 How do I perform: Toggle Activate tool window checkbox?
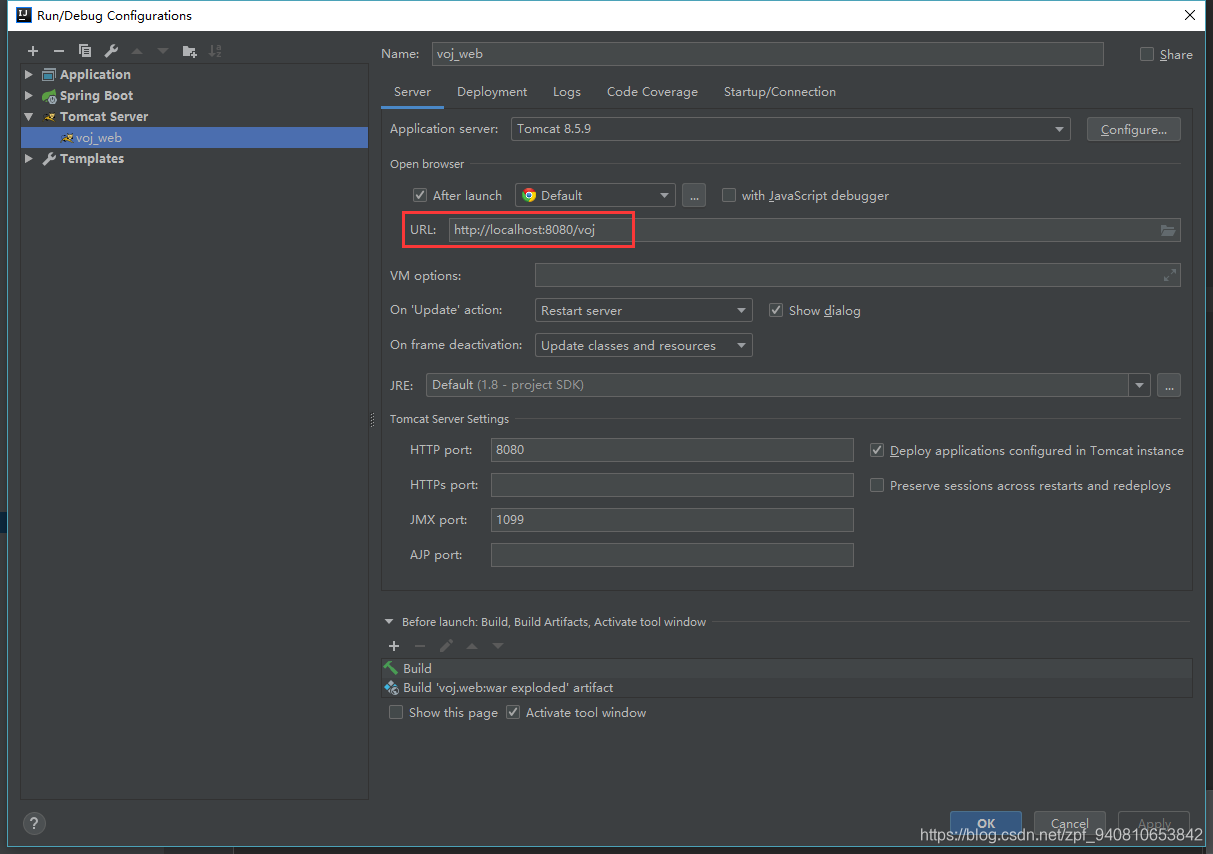(513, 712)
